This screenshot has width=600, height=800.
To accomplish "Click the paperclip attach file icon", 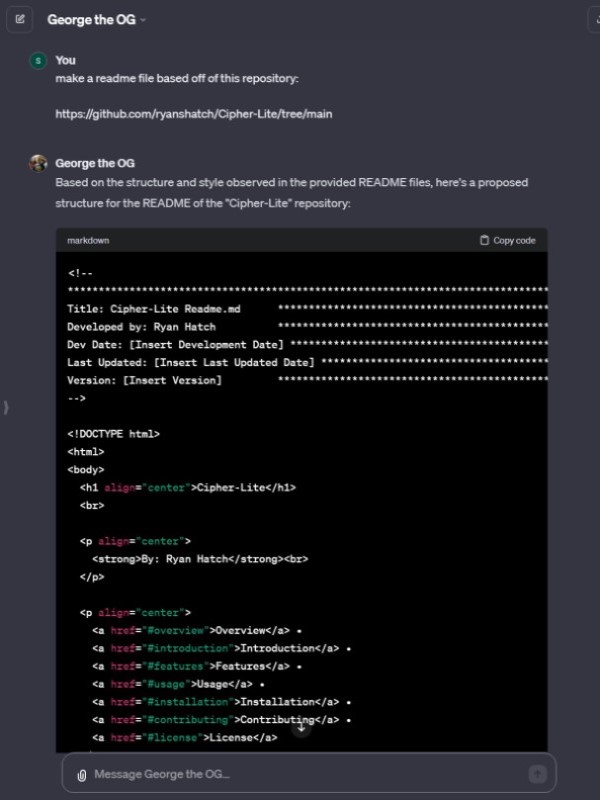I will 80,774.
